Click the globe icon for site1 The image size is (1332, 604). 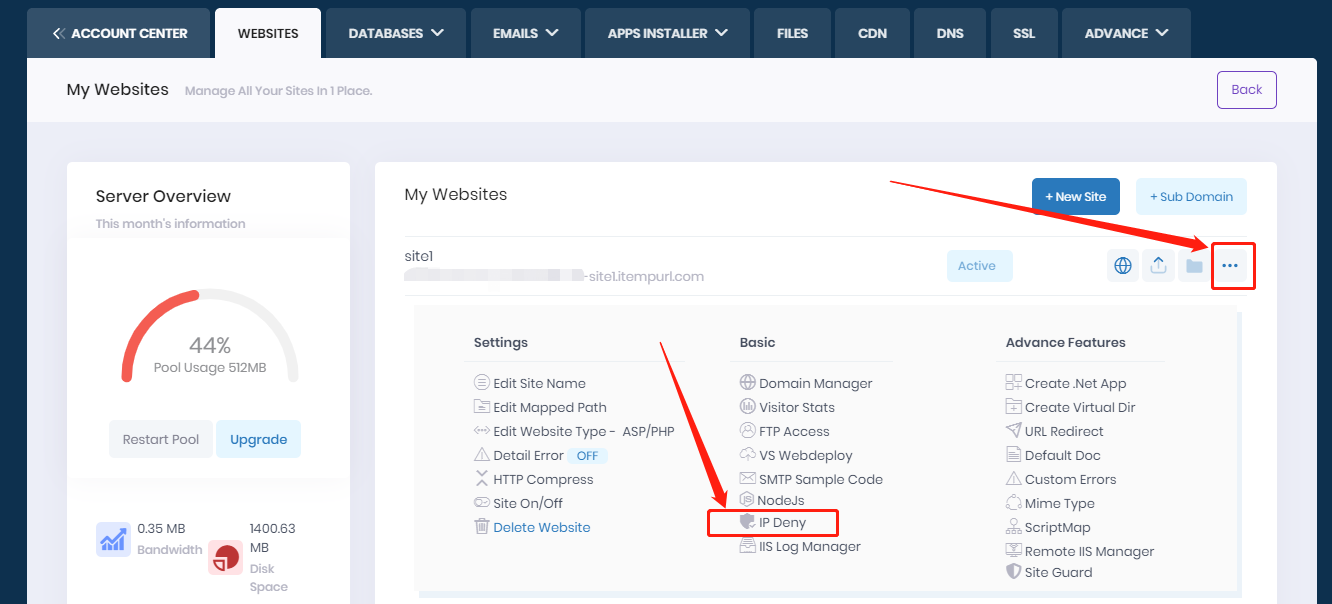pyautogui.click(x=1123, y=266)
